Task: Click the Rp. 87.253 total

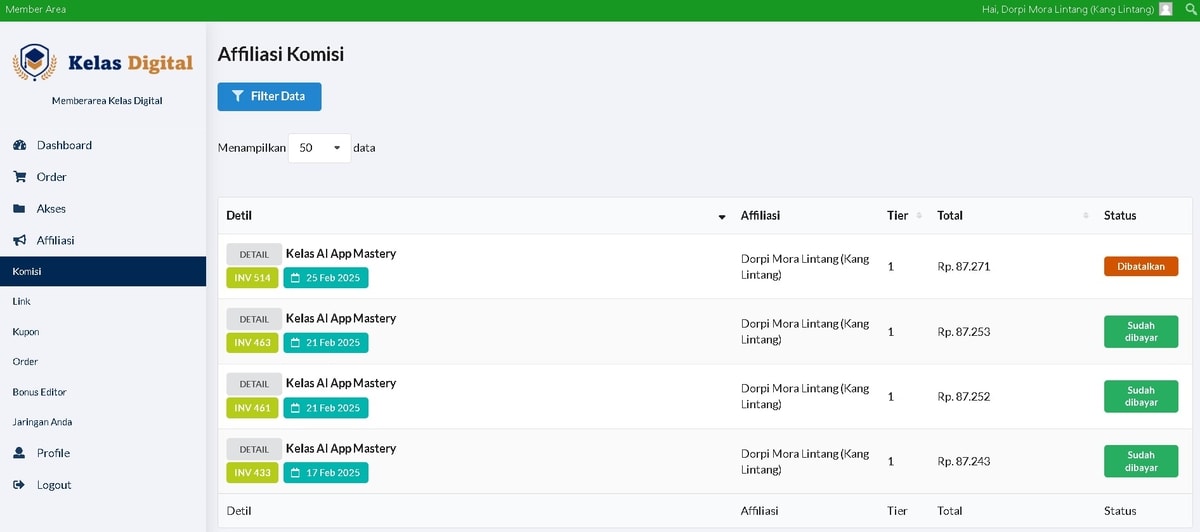Action: pyautogui.click(x=964, y=332)
